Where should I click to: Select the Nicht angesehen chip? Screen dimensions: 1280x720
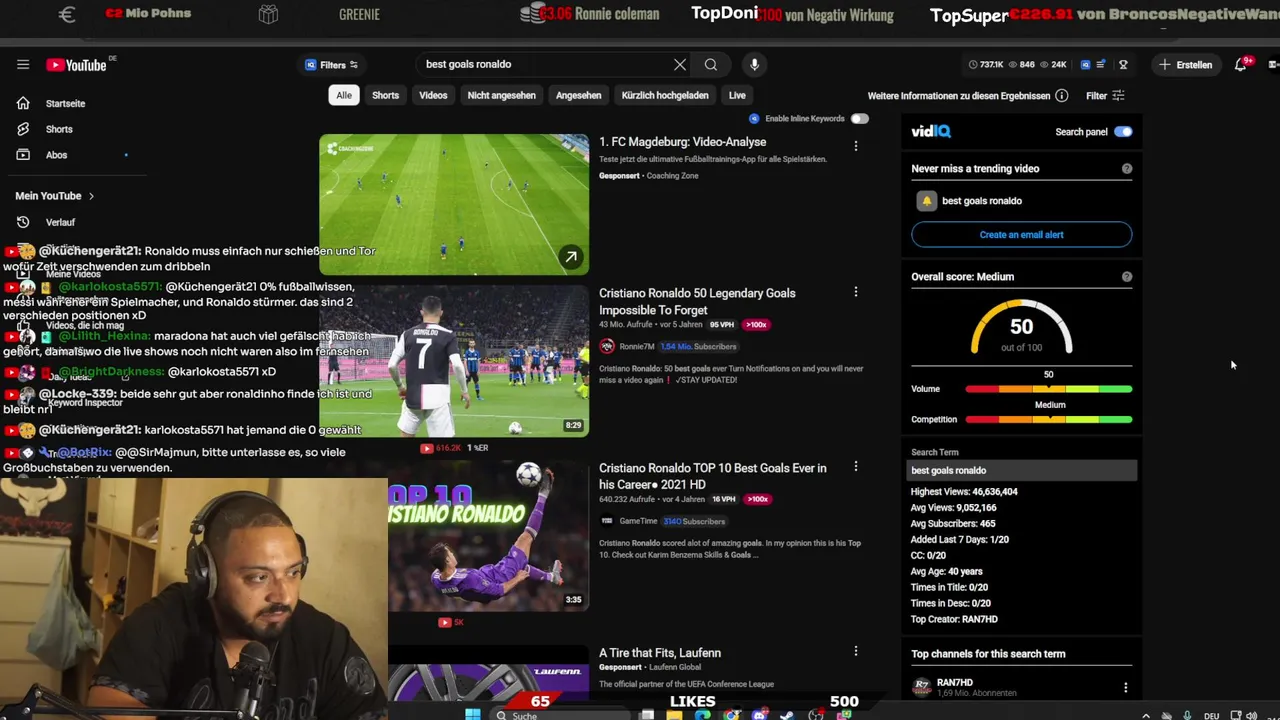(502, 95)
